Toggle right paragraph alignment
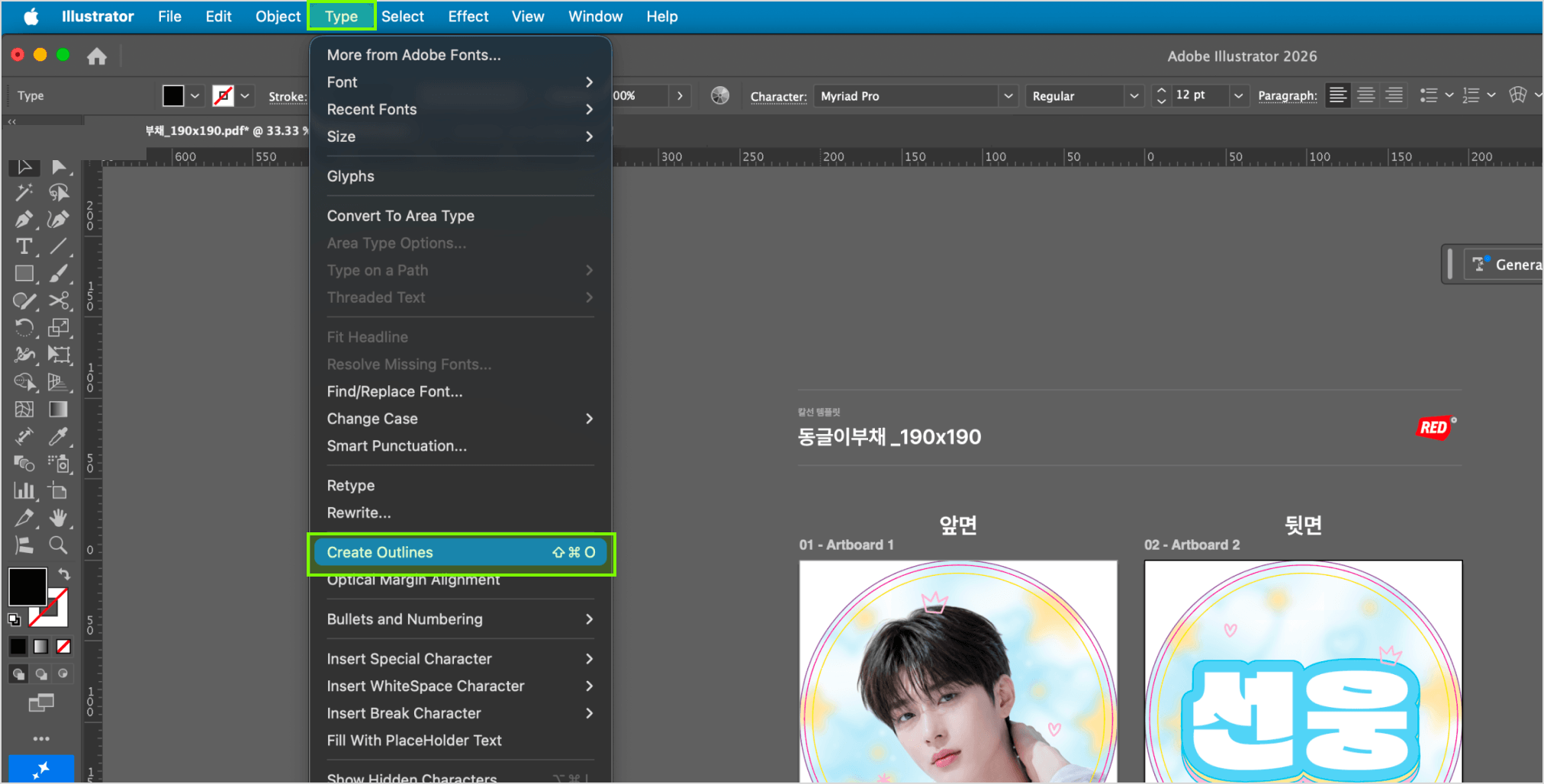This screenshot has width=1544, height=784. pos(1394,95)
